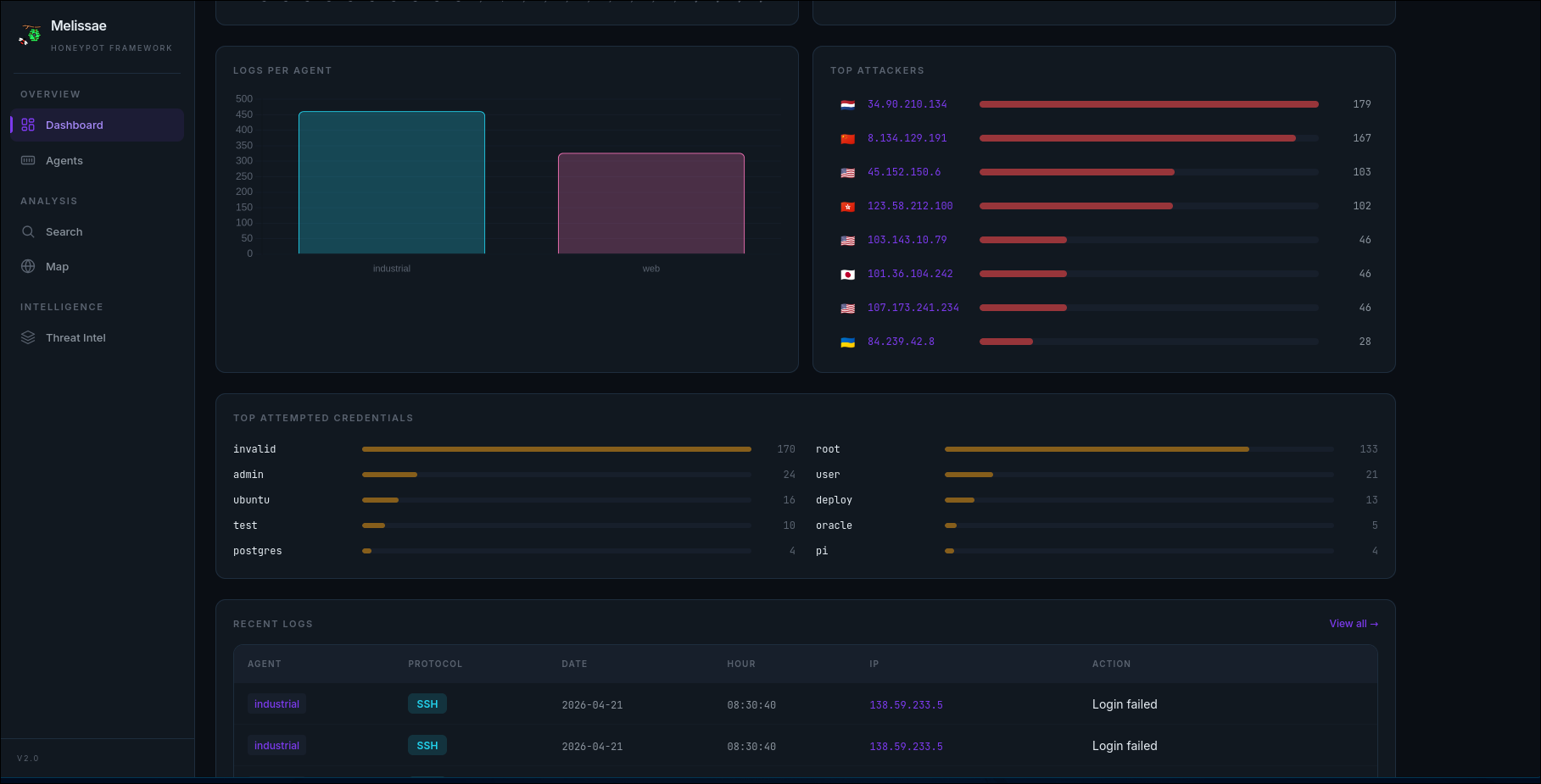The width and height of the screenshot is (1541, 784).
Task: Click the Dashboard grid icon
Action: pyautogui.click(x=28, y=125)
